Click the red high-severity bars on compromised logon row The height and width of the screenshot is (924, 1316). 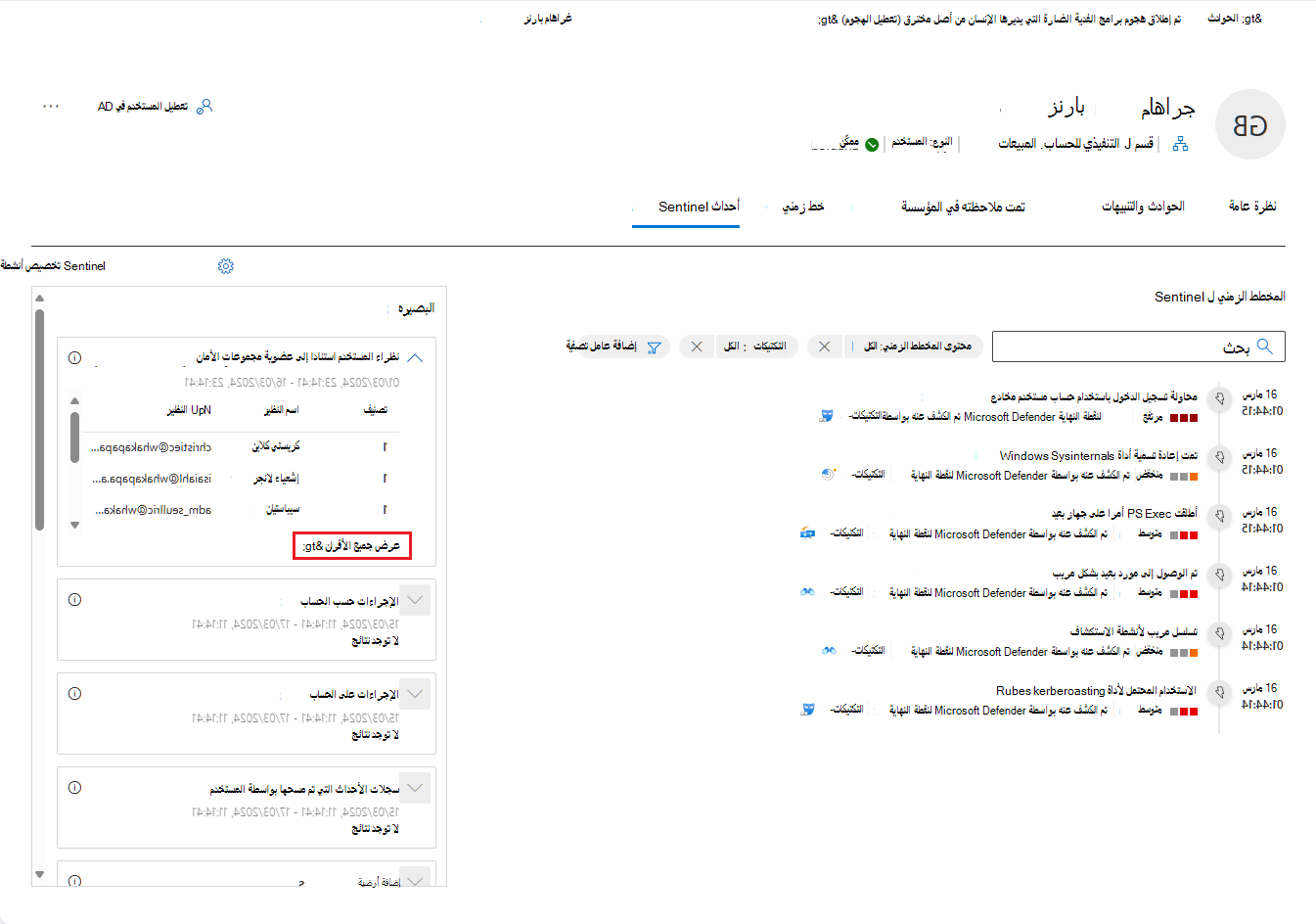pyautogui.click(x=1184, y=418)
